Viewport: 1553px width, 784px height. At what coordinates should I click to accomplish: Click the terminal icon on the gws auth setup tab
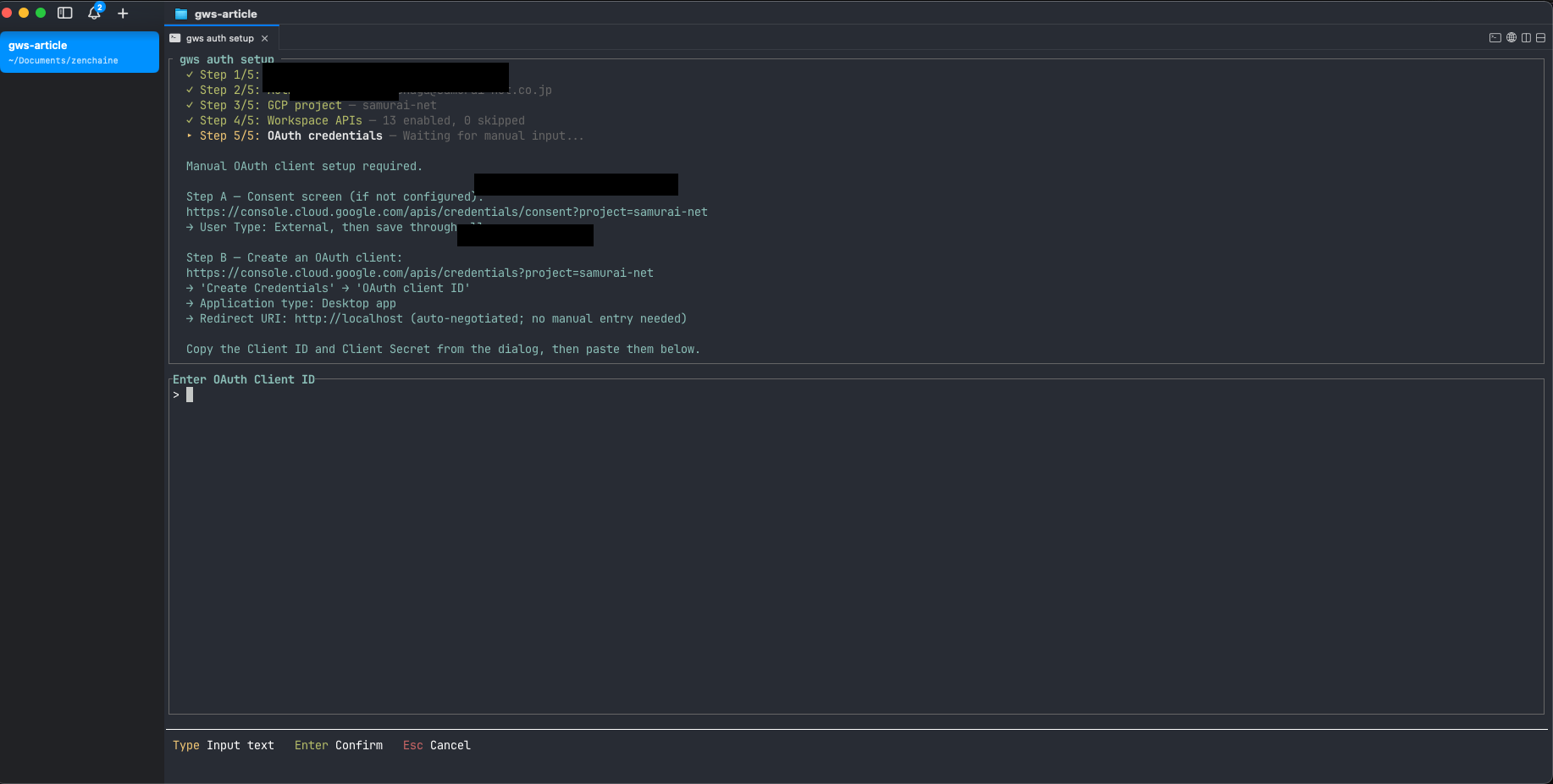[x=175, y=38]
